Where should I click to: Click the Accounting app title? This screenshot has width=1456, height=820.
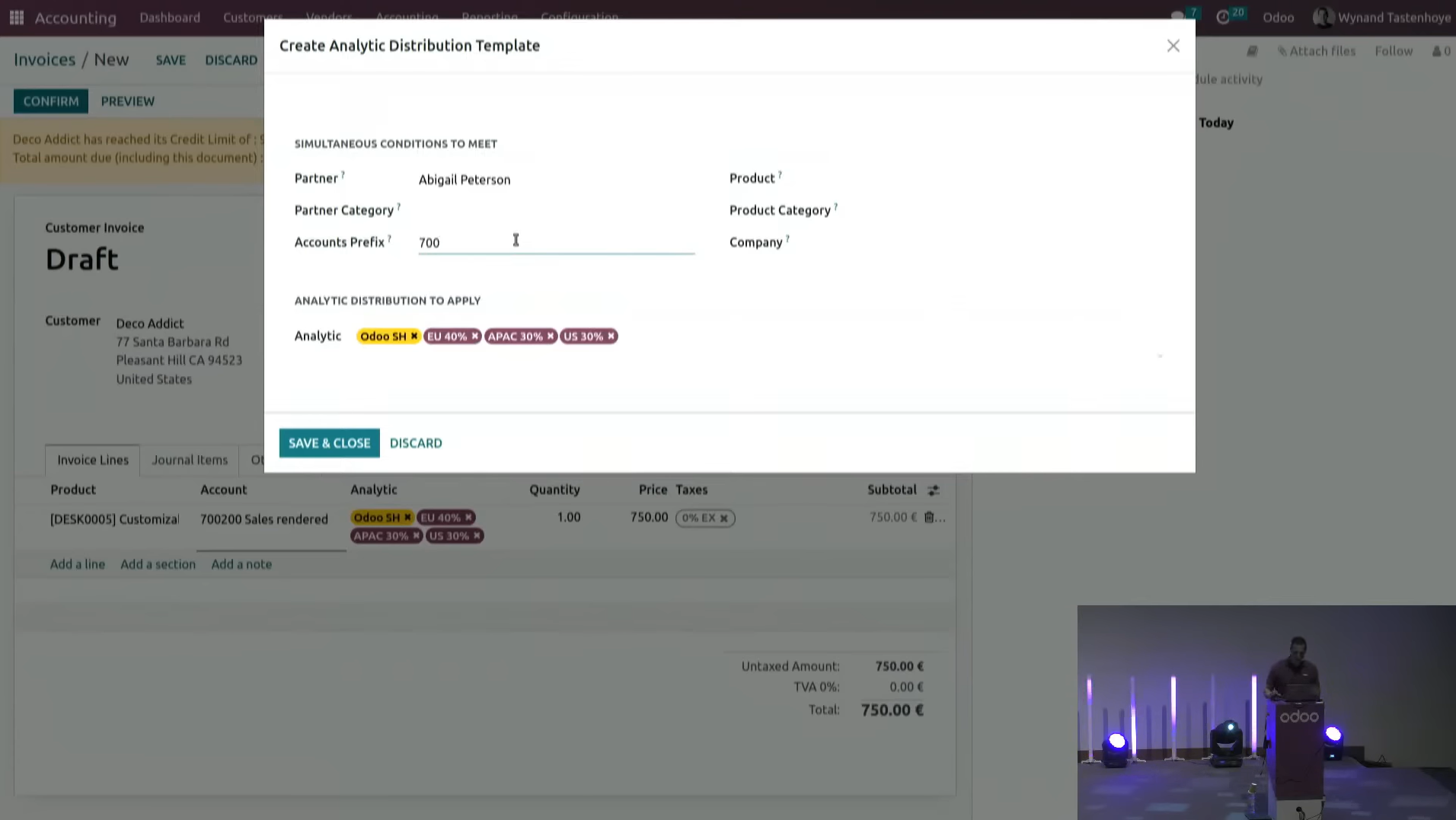coord(75,18)
